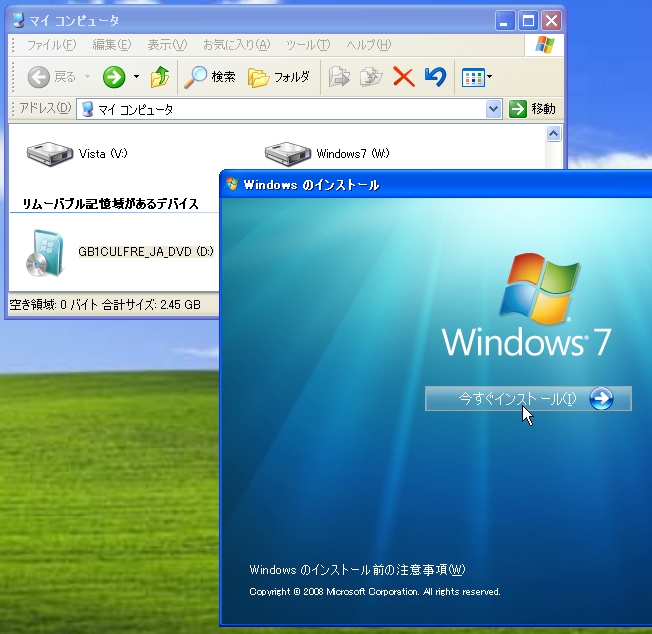Click status bar text 空き領域: 0 バイト

coord(54,305)
